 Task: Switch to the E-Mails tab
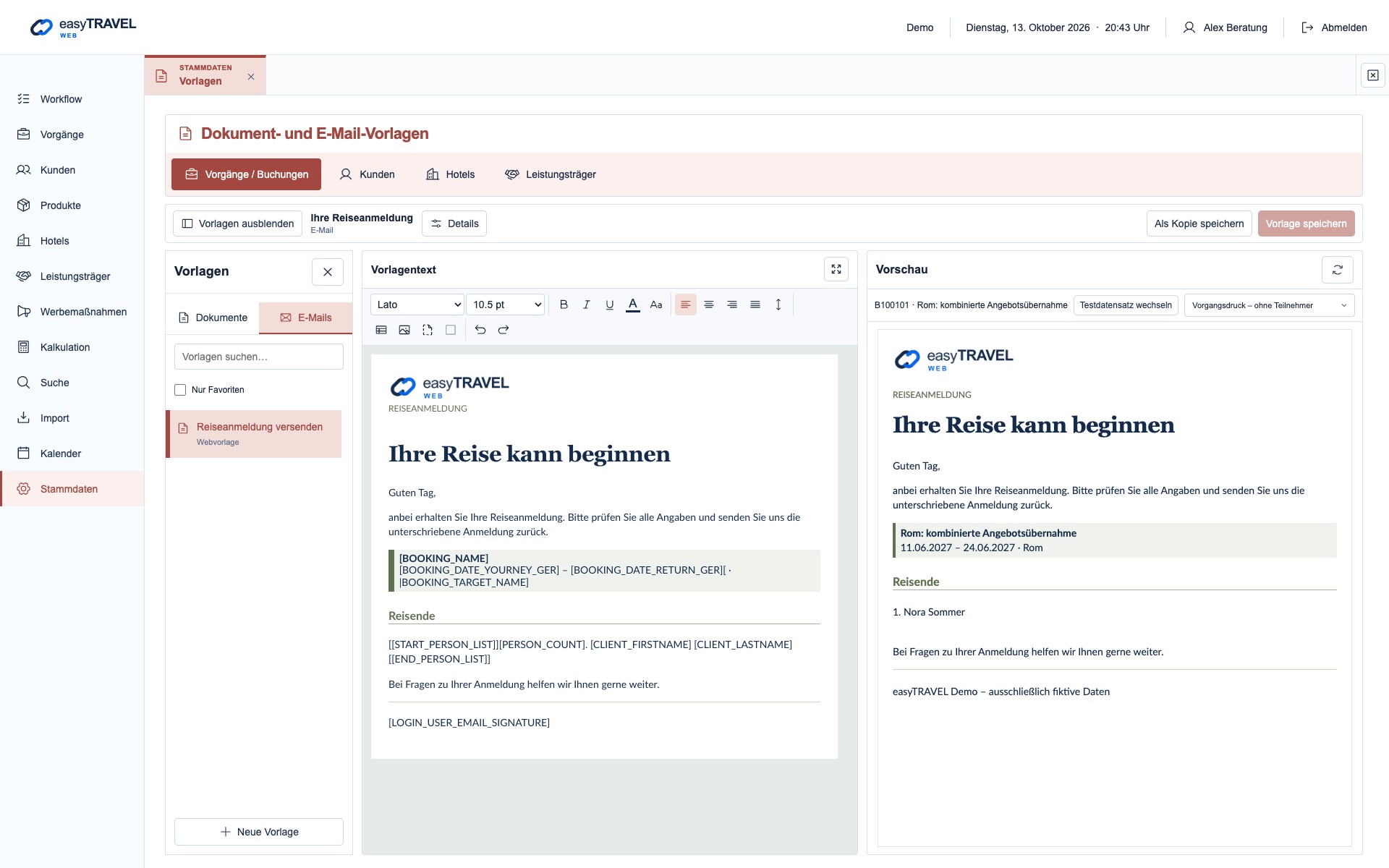(305, 318)
